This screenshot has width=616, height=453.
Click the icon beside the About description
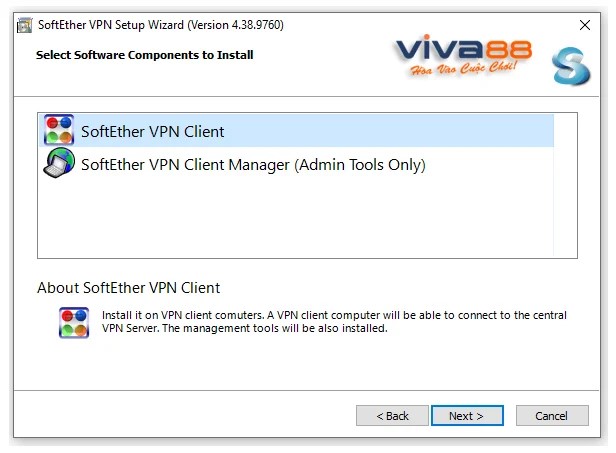[x=74, y=322]
